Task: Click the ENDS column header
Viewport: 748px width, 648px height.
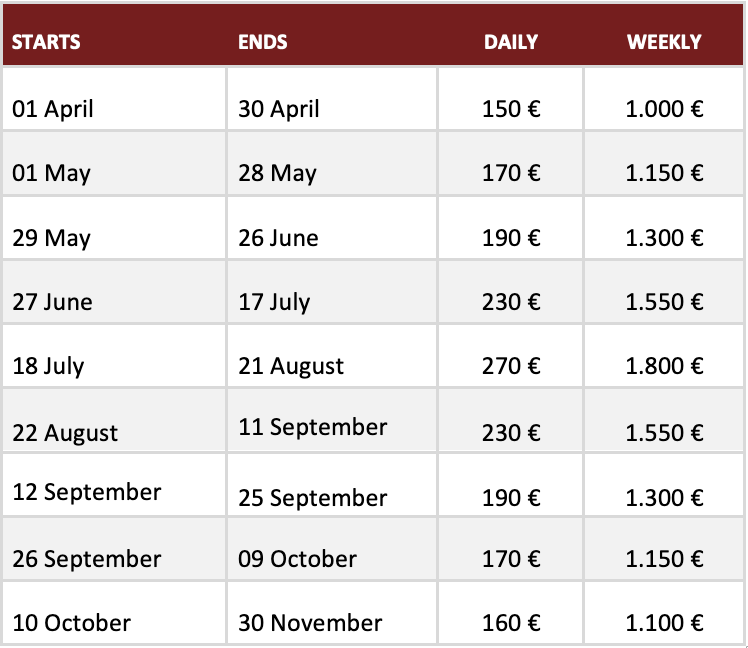Action: click(x=263, y=42)
